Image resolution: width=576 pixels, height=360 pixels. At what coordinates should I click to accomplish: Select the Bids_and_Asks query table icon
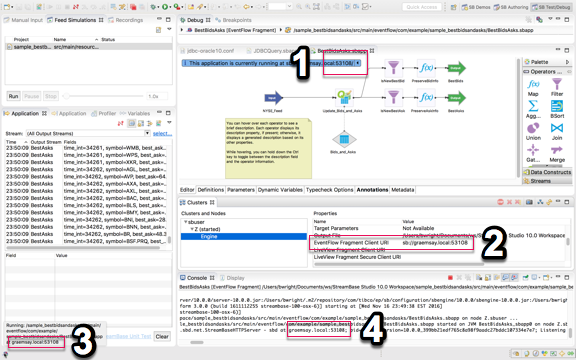[x=344, y=139]
